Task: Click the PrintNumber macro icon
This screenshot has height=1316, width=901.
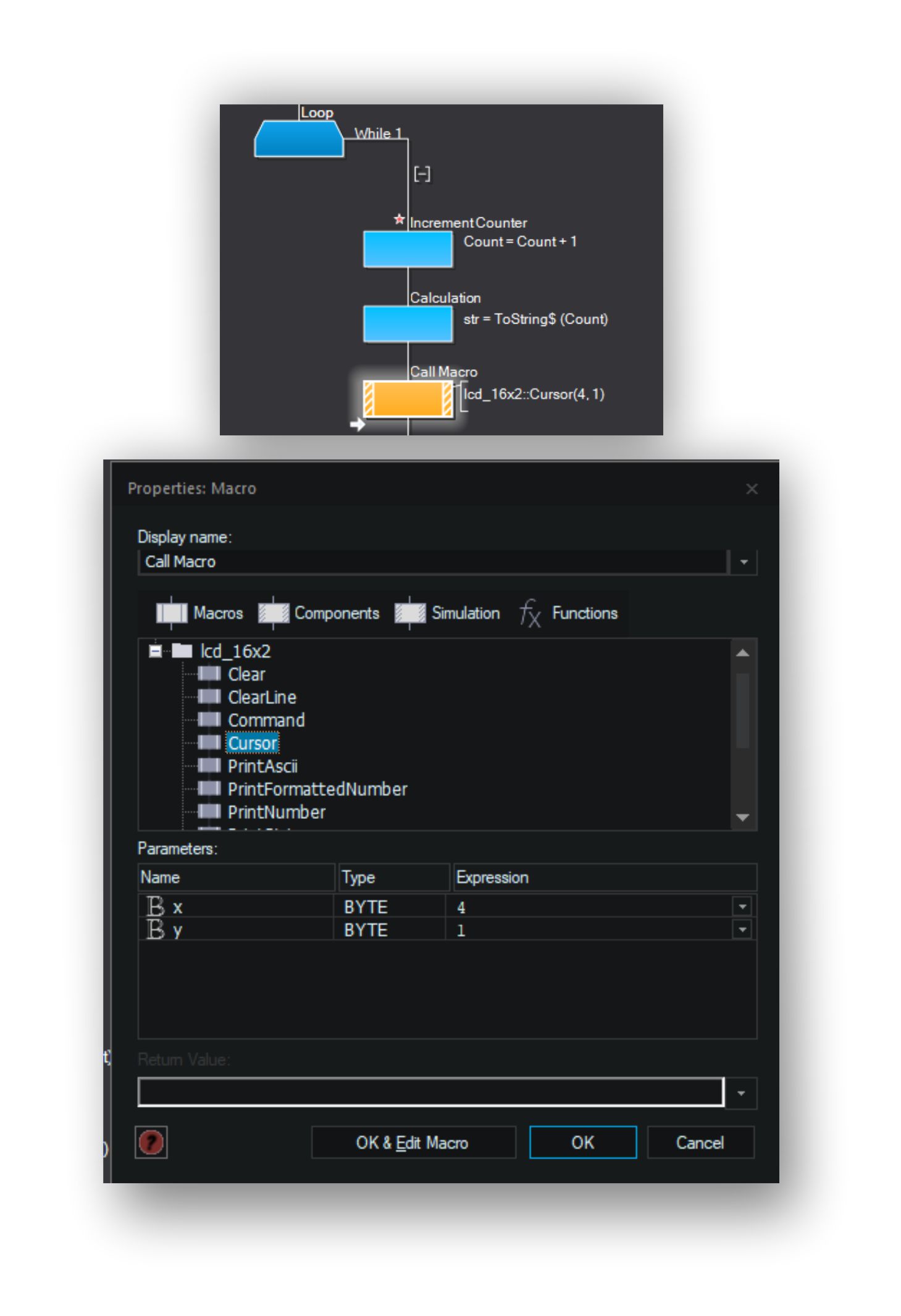Action: pos(209,811)
